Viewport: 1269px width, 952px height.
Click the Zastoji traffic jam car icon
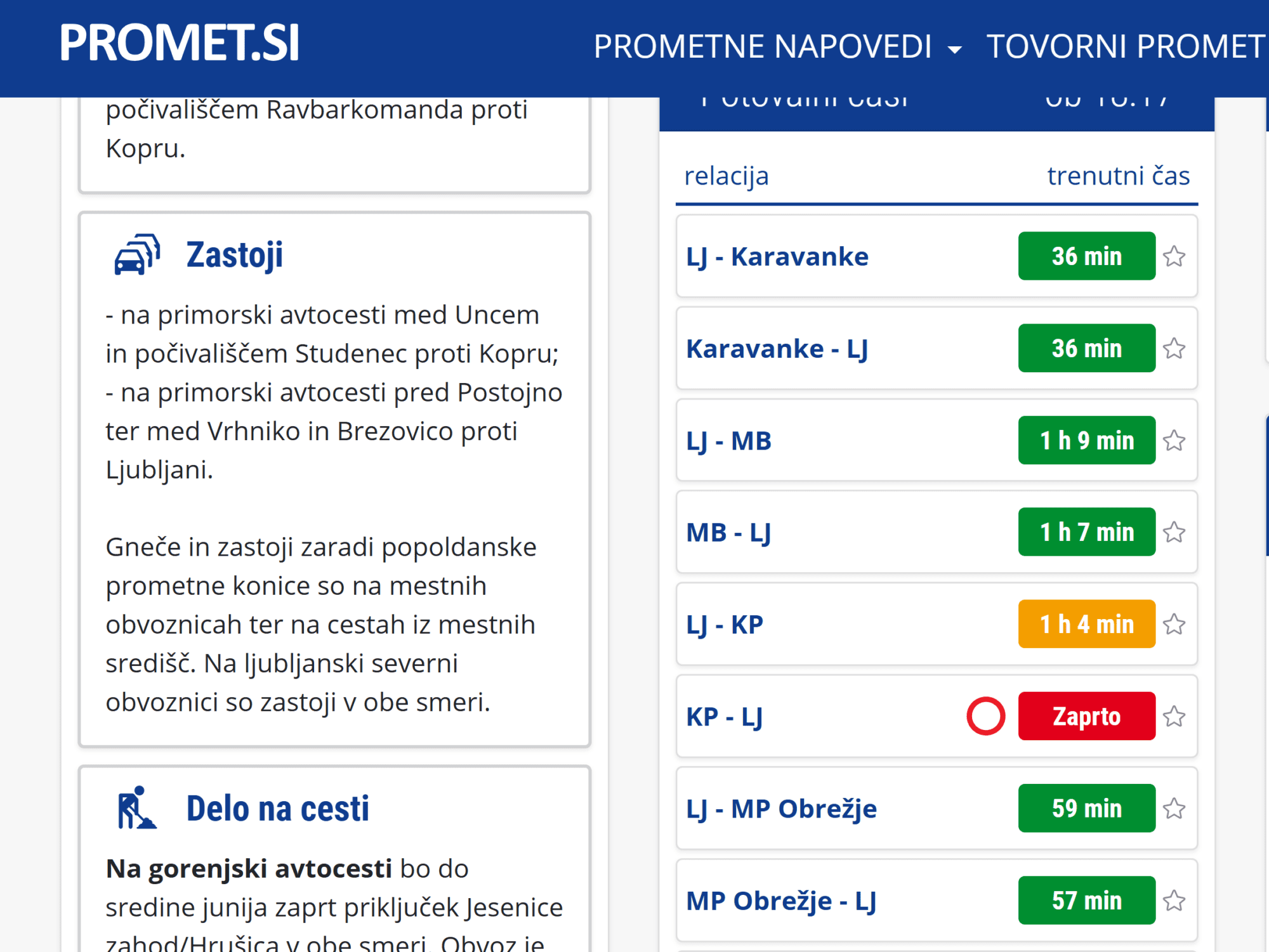[137, 255]
